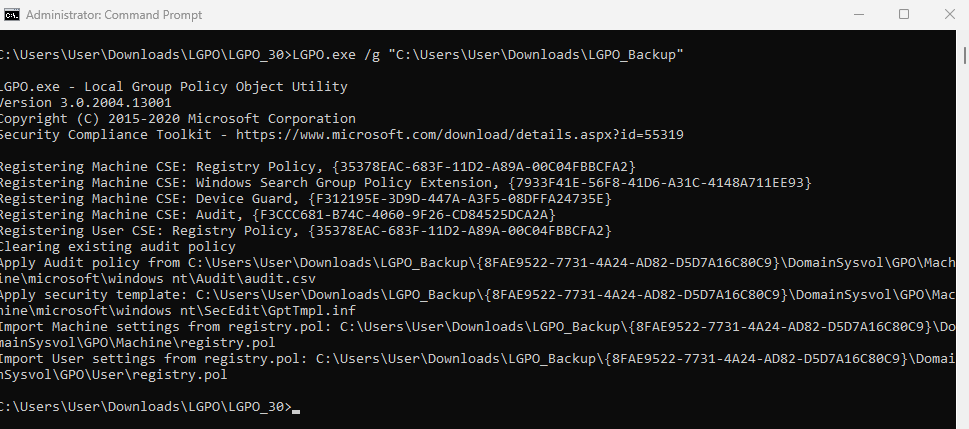Open the Command Prompt system menu icon
The height and width of the screenshot is (429, 969).
[x=11, y=14]
